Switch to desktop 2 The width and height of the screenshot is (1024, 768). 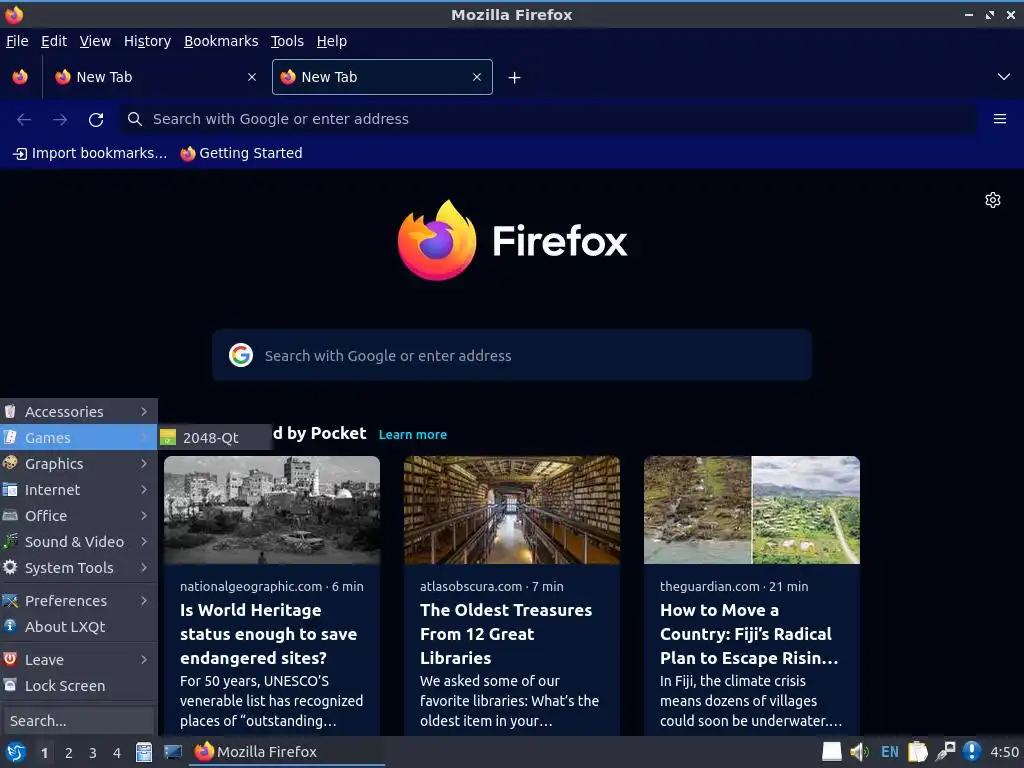pos(69,753)
